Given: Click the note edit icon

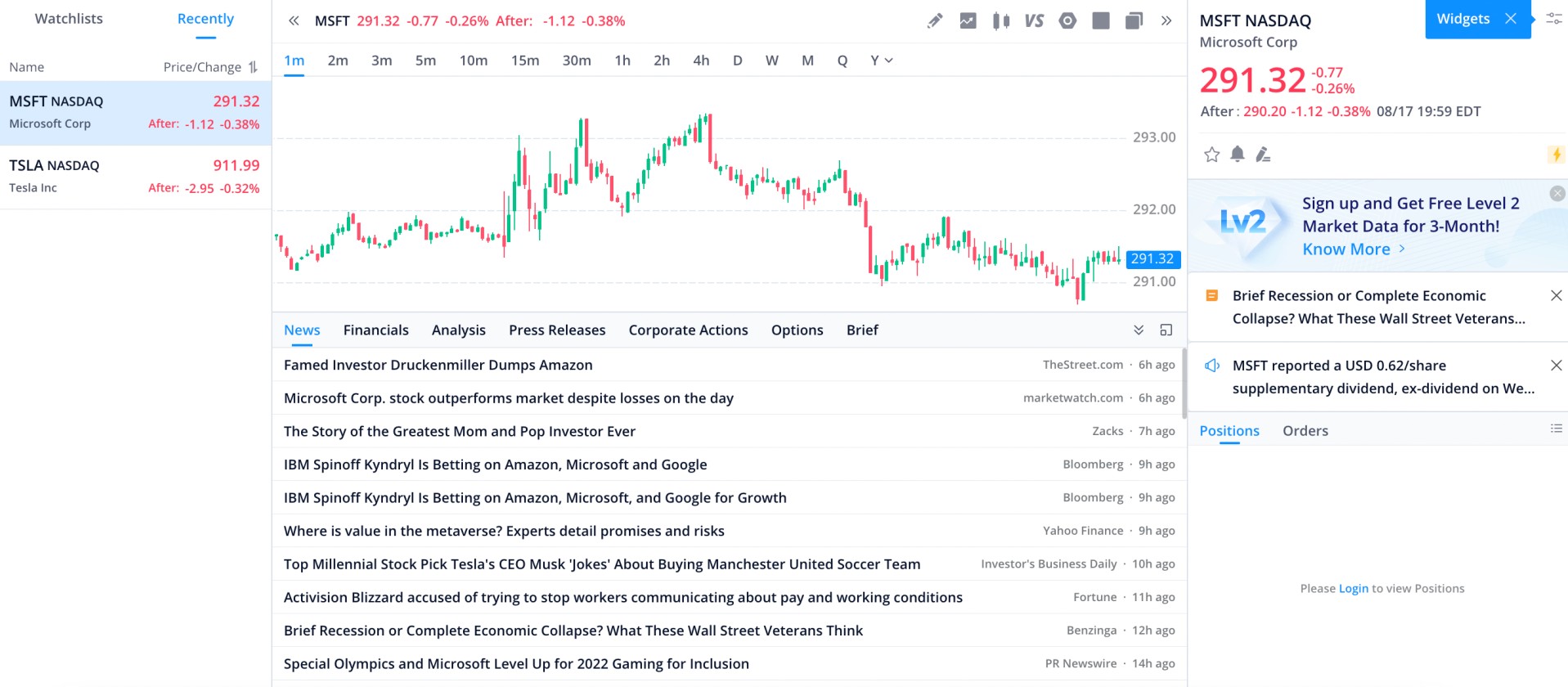Looking at the screenshot, I should (1263, 154).
